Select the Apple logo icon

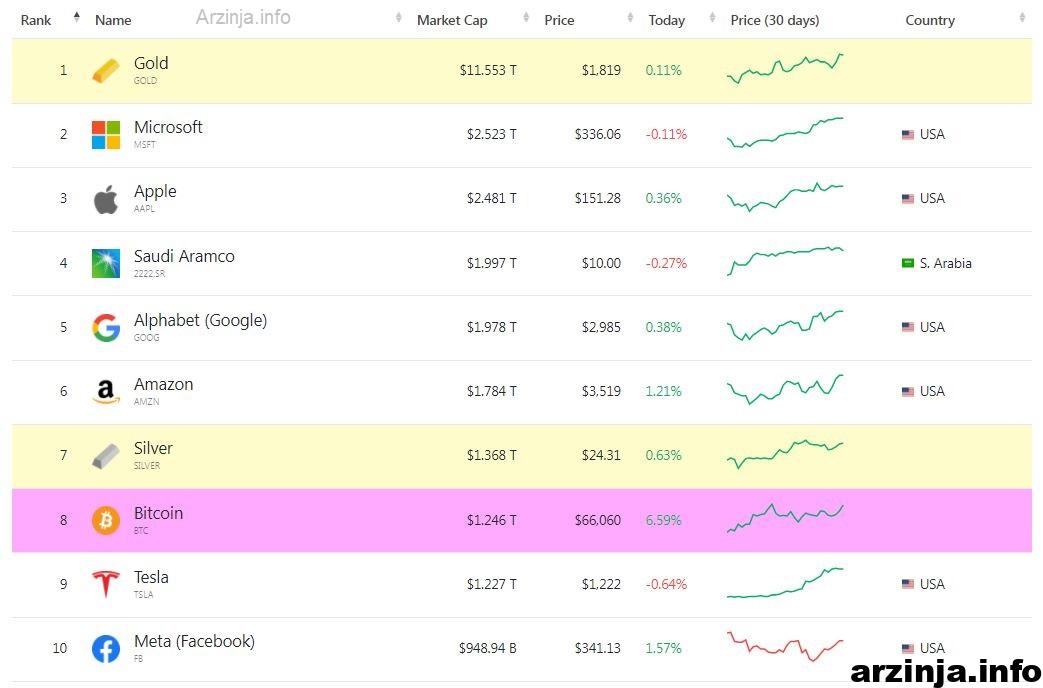tap(106, 199)
